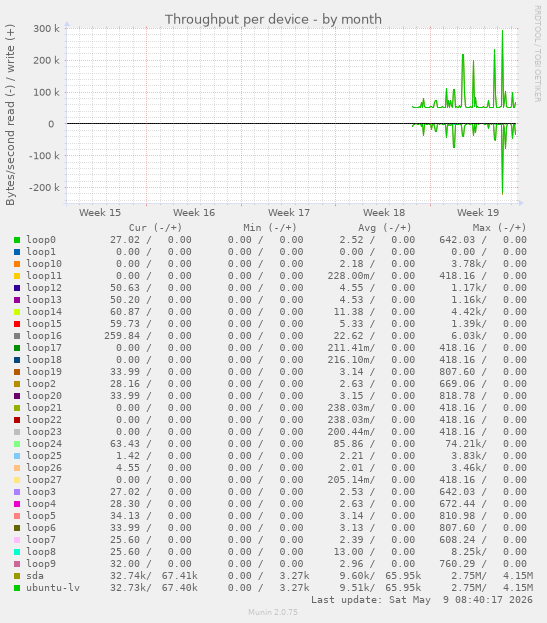The image size is (547, 623).
Task: Click the -200 k y-axis label
Action: click(44, 188)
